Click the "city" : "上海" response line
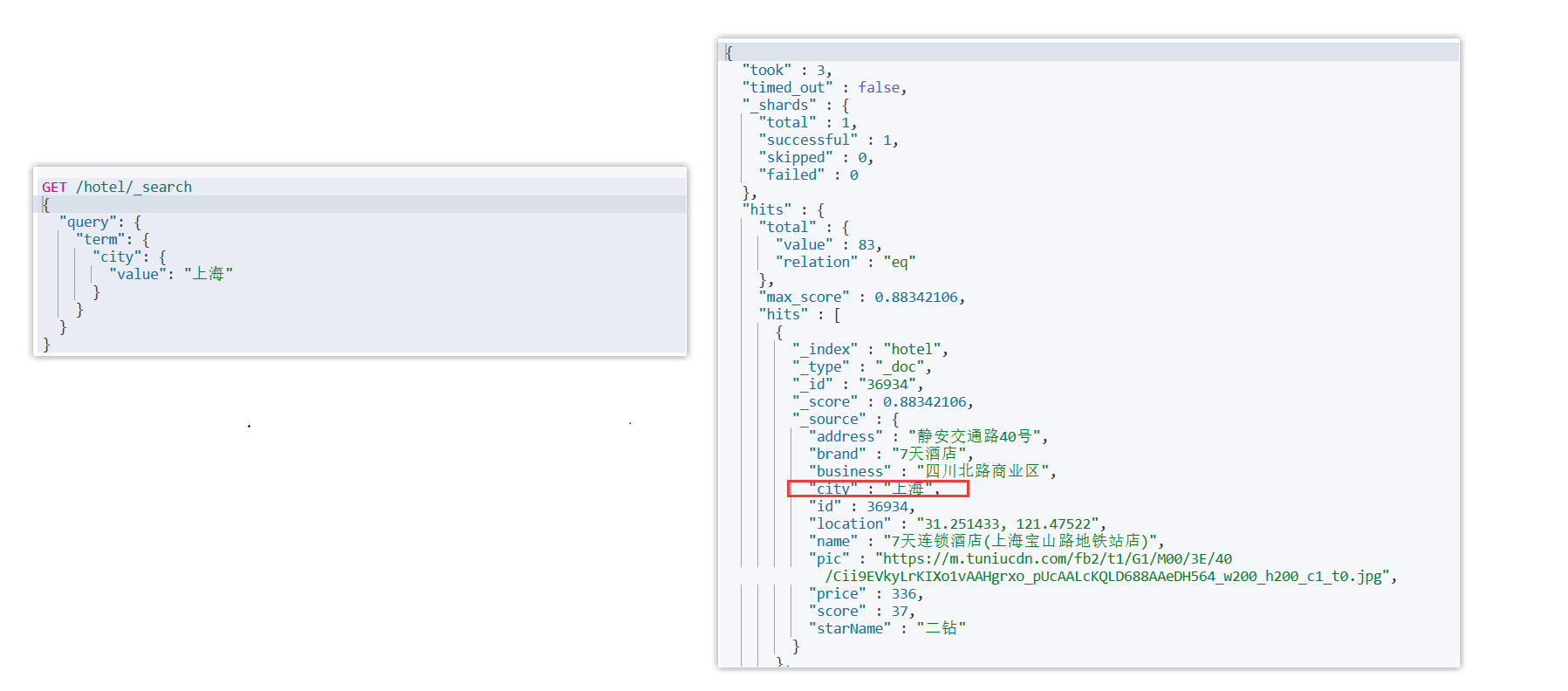 click(x=874, y=489)
